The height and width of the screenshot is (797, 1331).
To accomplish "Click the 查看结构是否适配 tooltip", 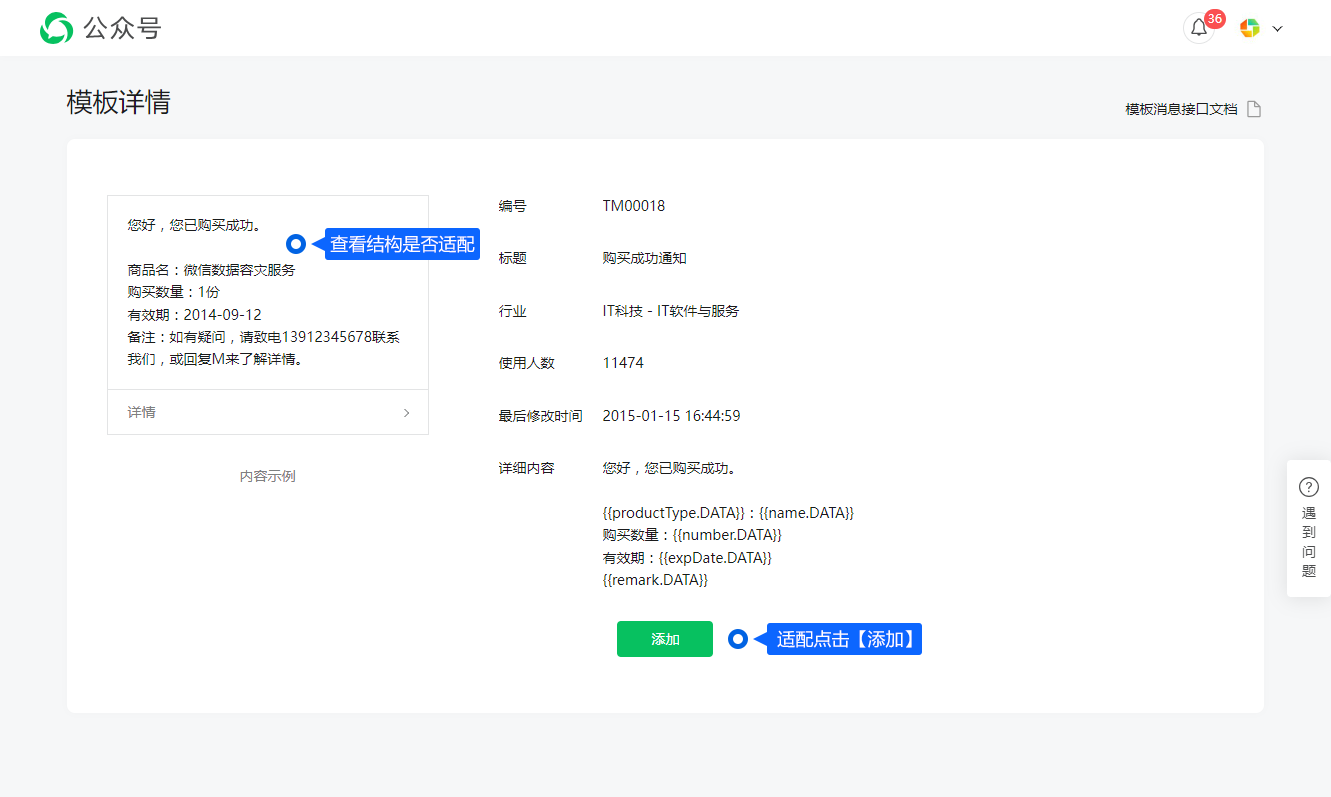I will click(402, 244).
